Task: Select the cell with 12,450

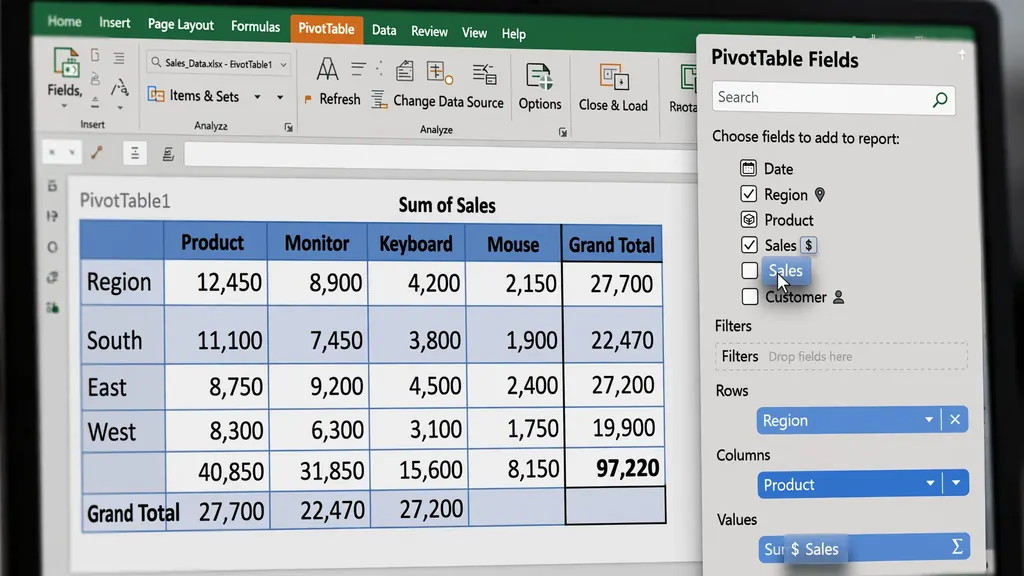Action: 215,282
